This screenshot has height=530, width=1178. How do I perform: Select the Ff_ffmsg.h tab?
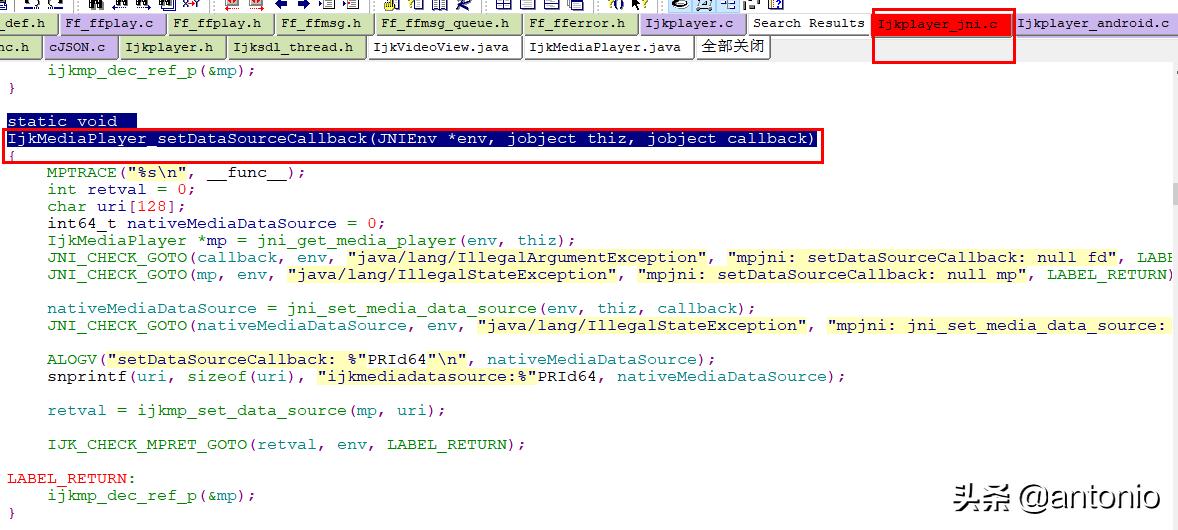click(x=321, y=24)
